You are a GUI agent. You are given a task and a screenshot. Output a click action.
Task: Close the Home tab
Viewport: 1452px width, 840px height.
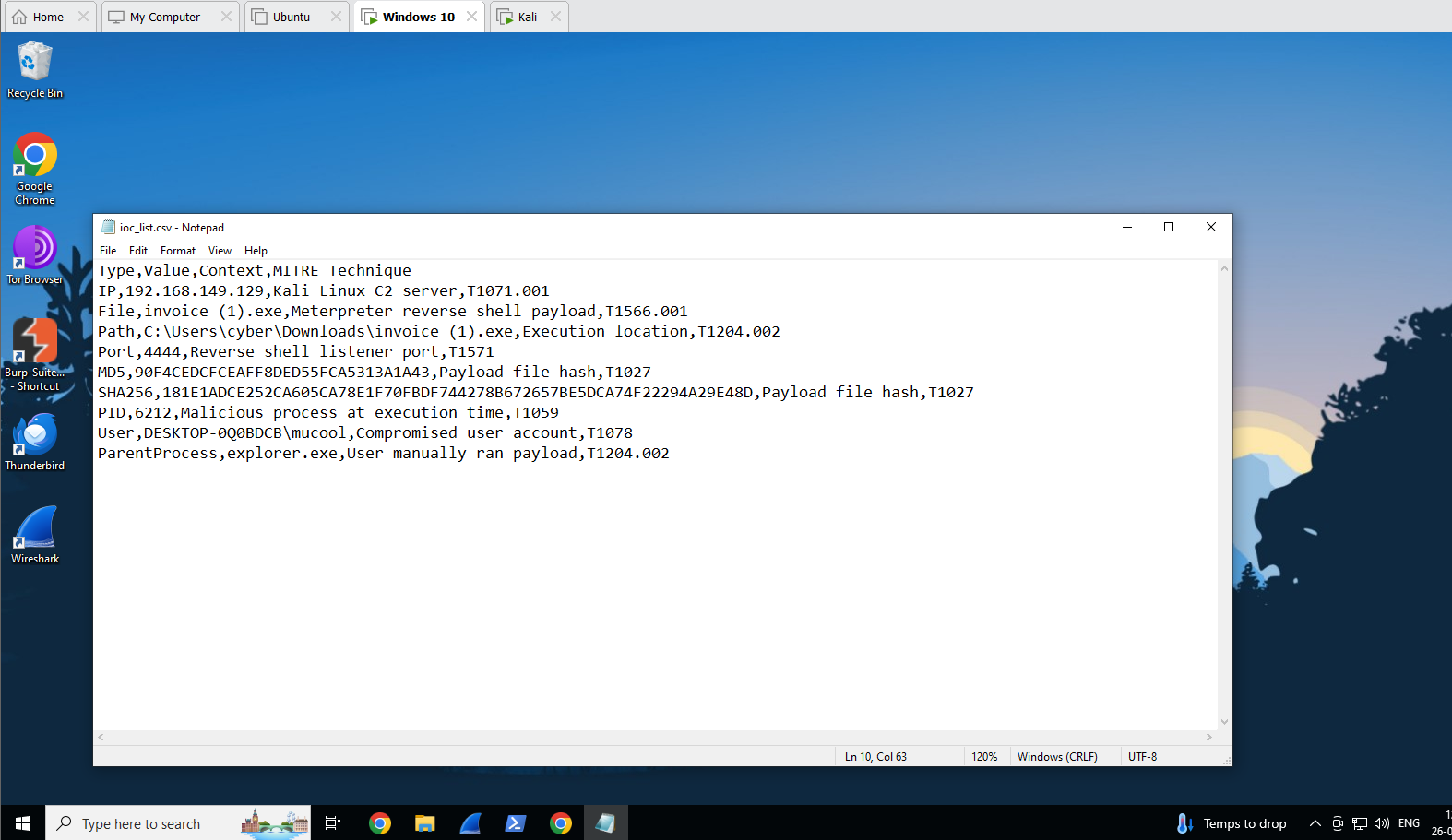pos(83,17)
